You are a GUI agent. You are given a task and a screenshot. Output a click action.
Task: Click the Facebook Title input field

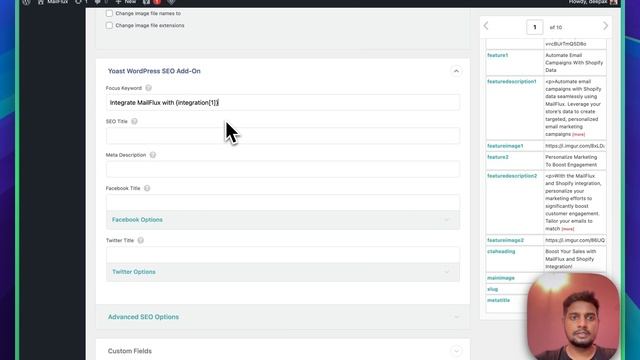tap(283, 203)
